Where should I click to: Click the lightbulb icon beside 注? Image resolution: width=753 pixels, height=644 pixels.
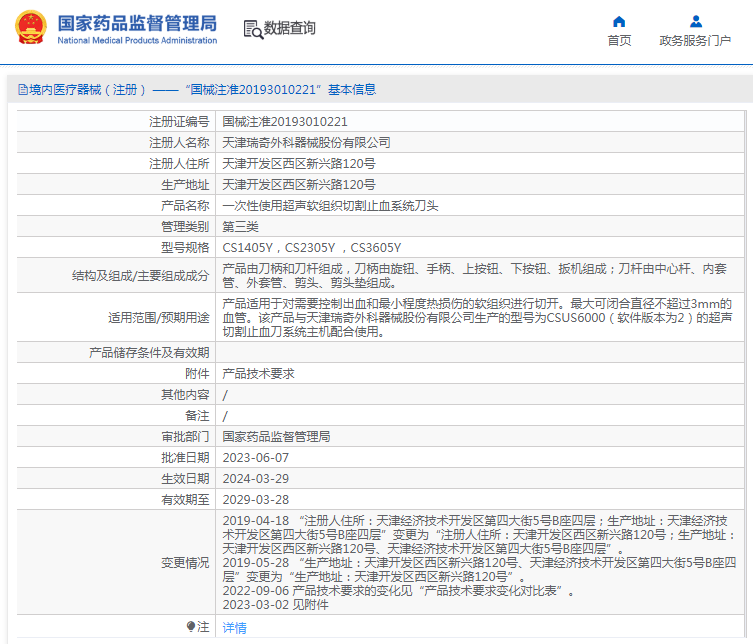coord(191,627)
